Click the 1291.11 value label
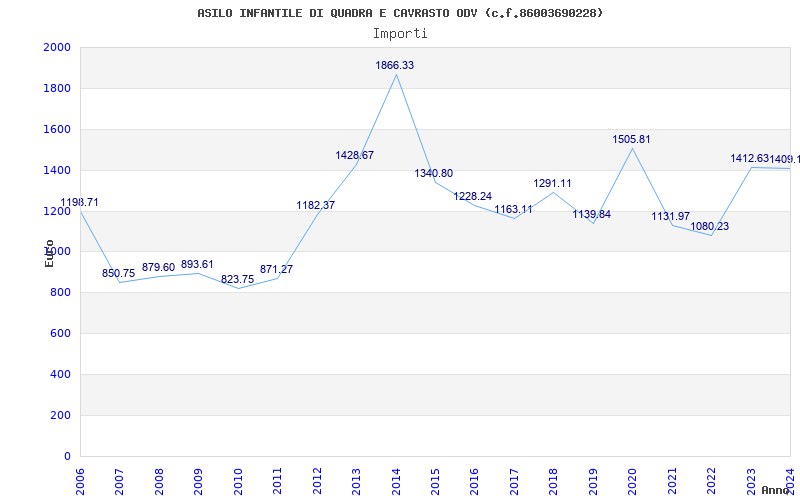This screenshot has height=500, width=800. 553,183
